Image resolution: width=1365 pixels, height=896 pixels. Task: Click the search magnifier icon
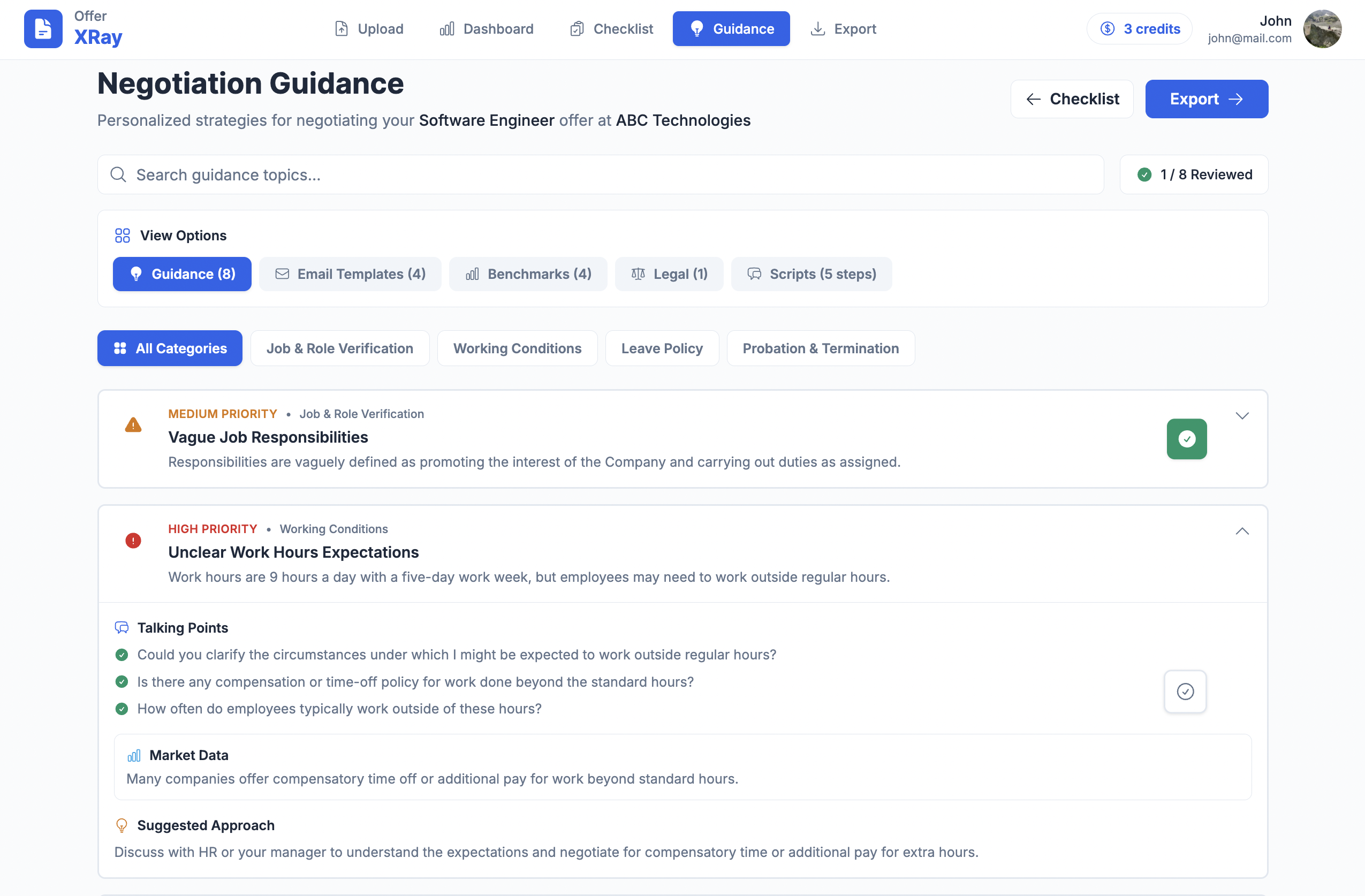click(118, 174)
